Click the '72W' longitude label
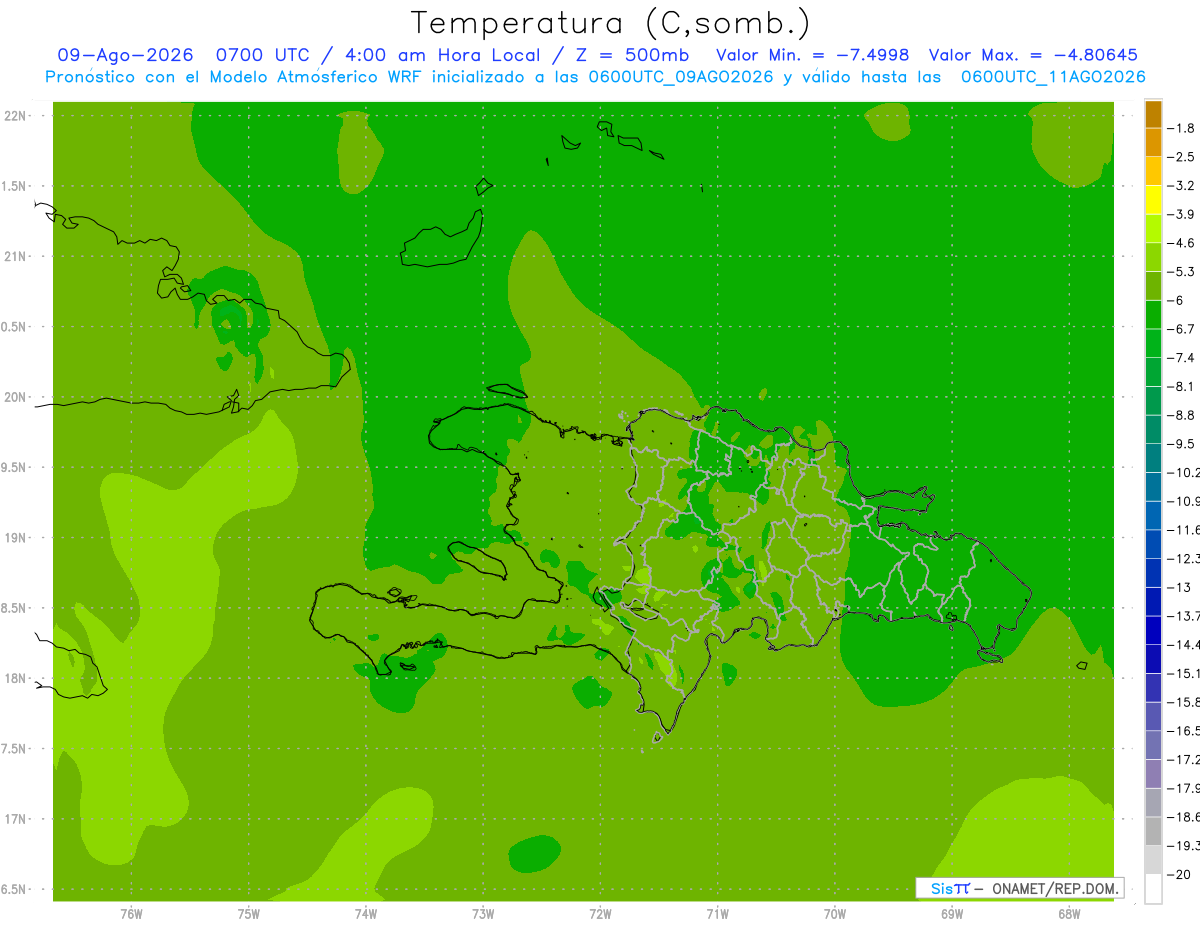The image size is (1200, 927). coord(600,914)
